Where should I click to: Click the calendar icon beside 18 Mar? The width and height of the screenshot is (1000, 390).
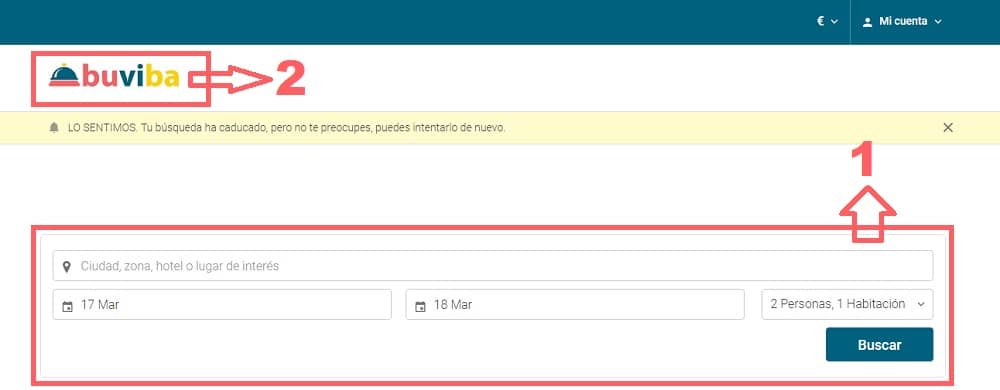click(420, 306)
